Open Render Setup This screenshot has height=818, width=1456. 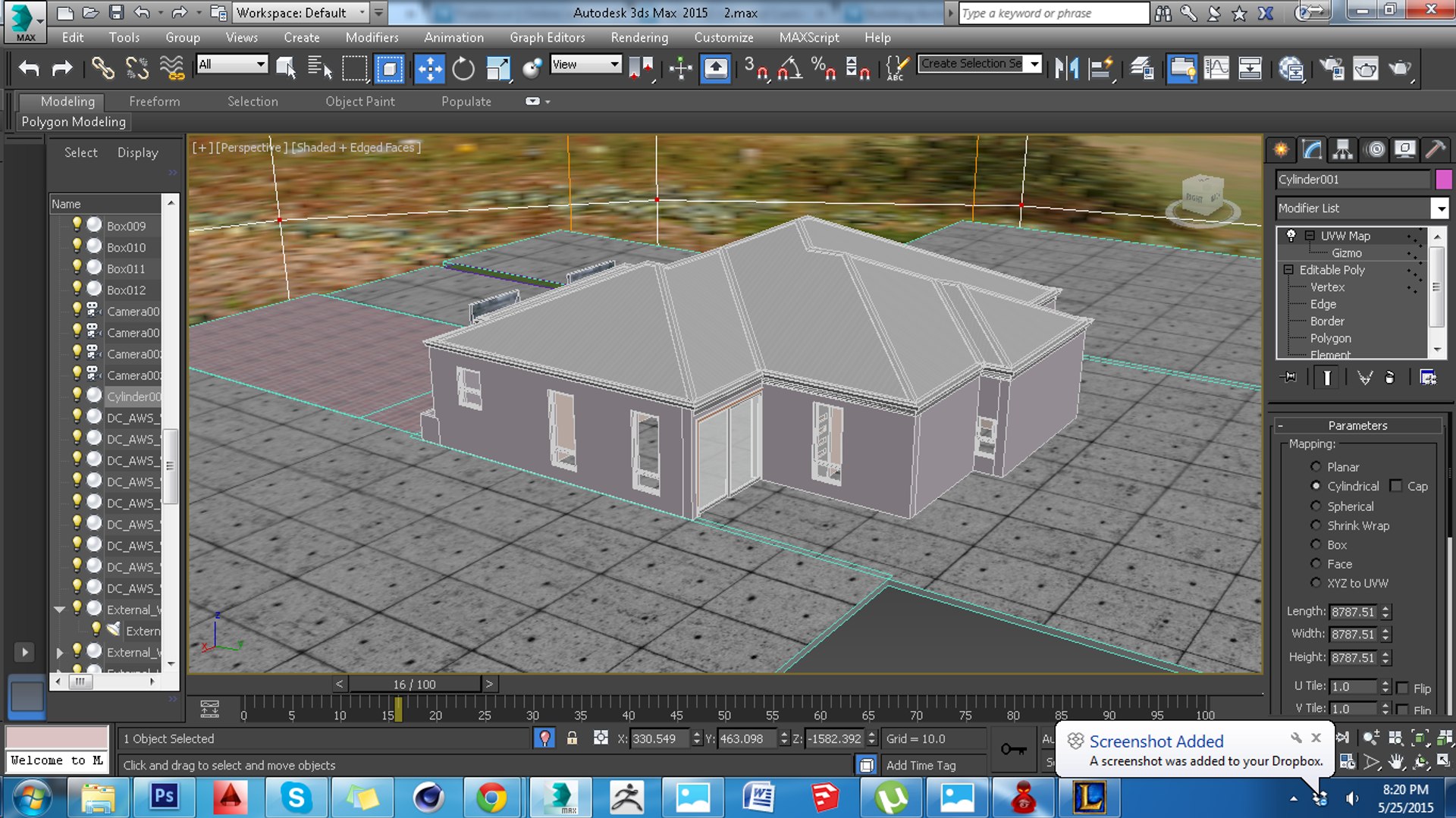tap(1331, 69)
